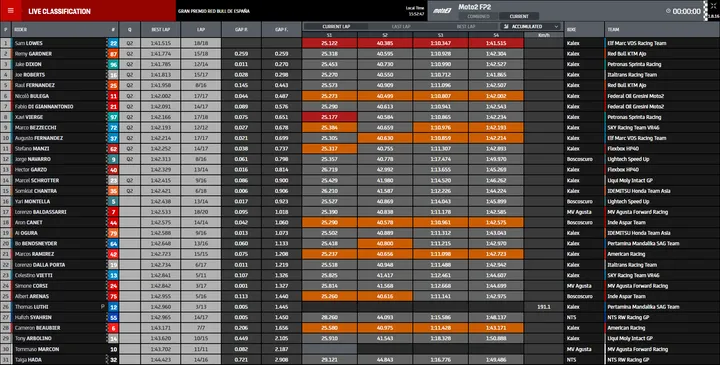Image resolution: width=720 pixels, height=365 pixels.
Task: Click rider number badge 72 for Marco Bezzecchi
Action: click(x=113, y=128)
